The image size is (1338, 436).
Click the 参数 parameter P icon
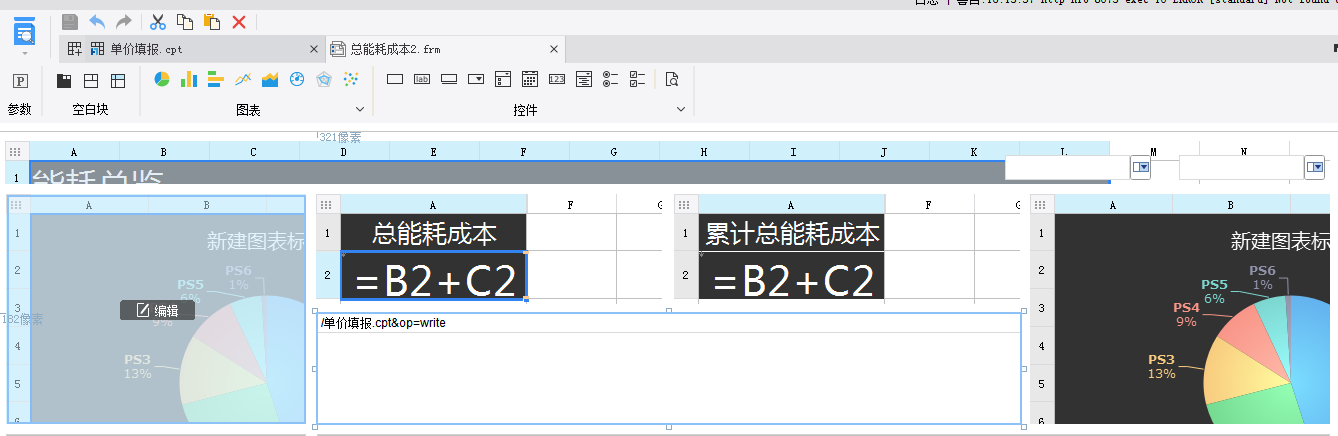pos(20,80)
